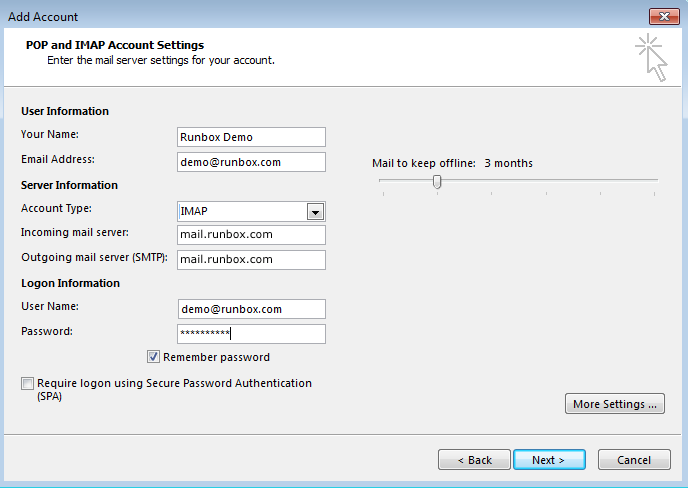The width and height of the screenshot is (688, 488).
Task: Click the rightmost tick of the offline mail slider
Action: 655,192
